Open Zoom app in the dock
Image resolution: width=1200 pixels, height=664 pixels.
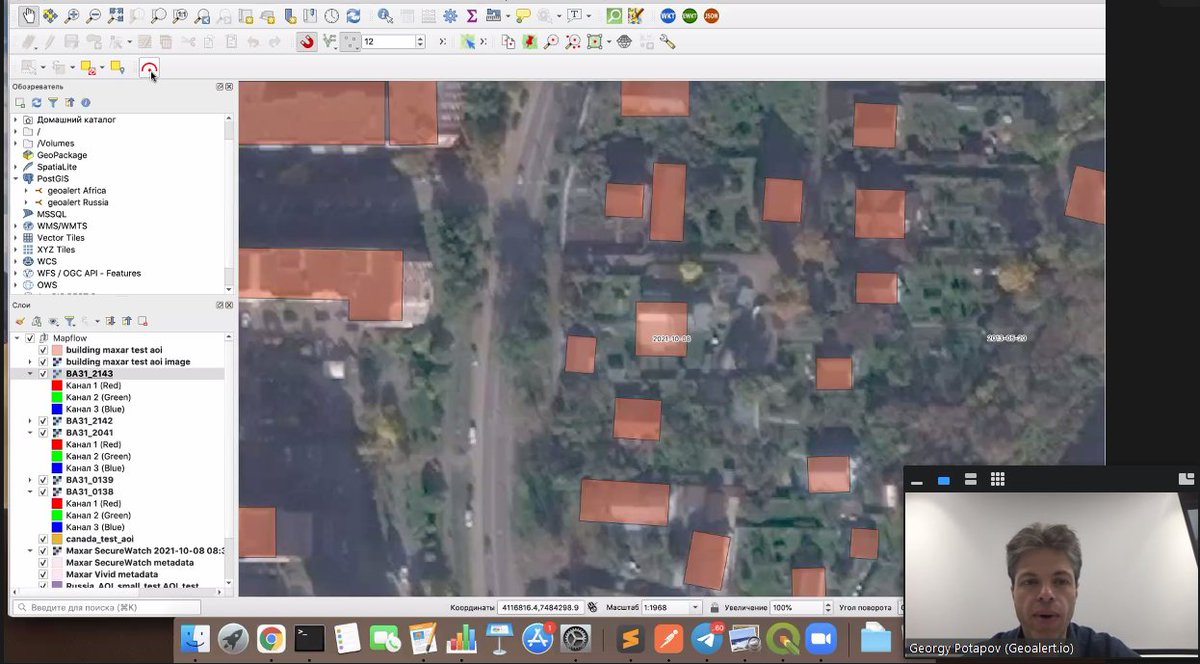tap(820, 638)
